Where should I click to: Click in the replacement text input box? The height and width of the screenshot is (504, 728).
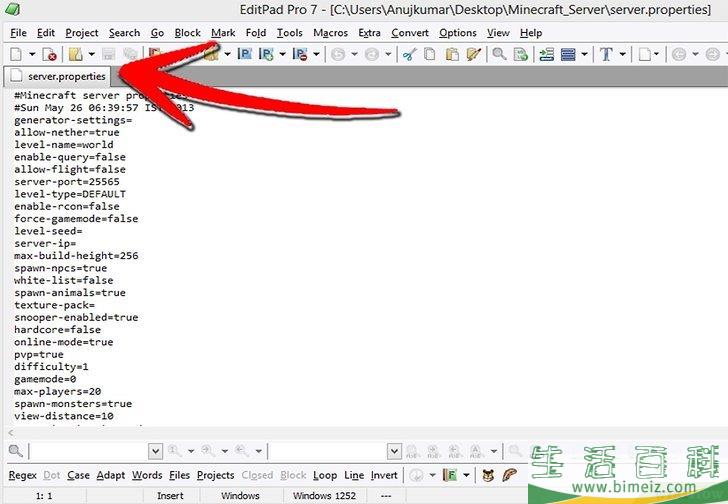(328, 451)
